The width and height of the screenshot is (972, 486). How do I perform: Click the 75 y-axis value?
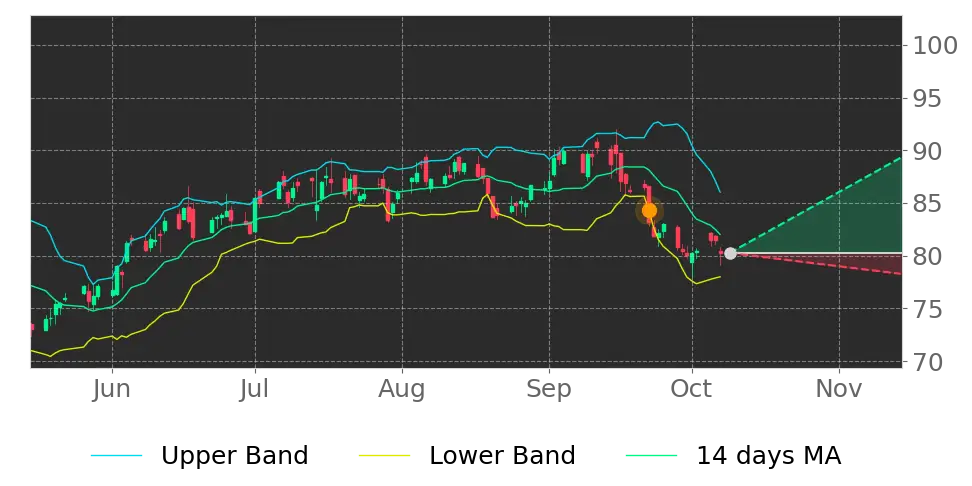pos(928,309)
